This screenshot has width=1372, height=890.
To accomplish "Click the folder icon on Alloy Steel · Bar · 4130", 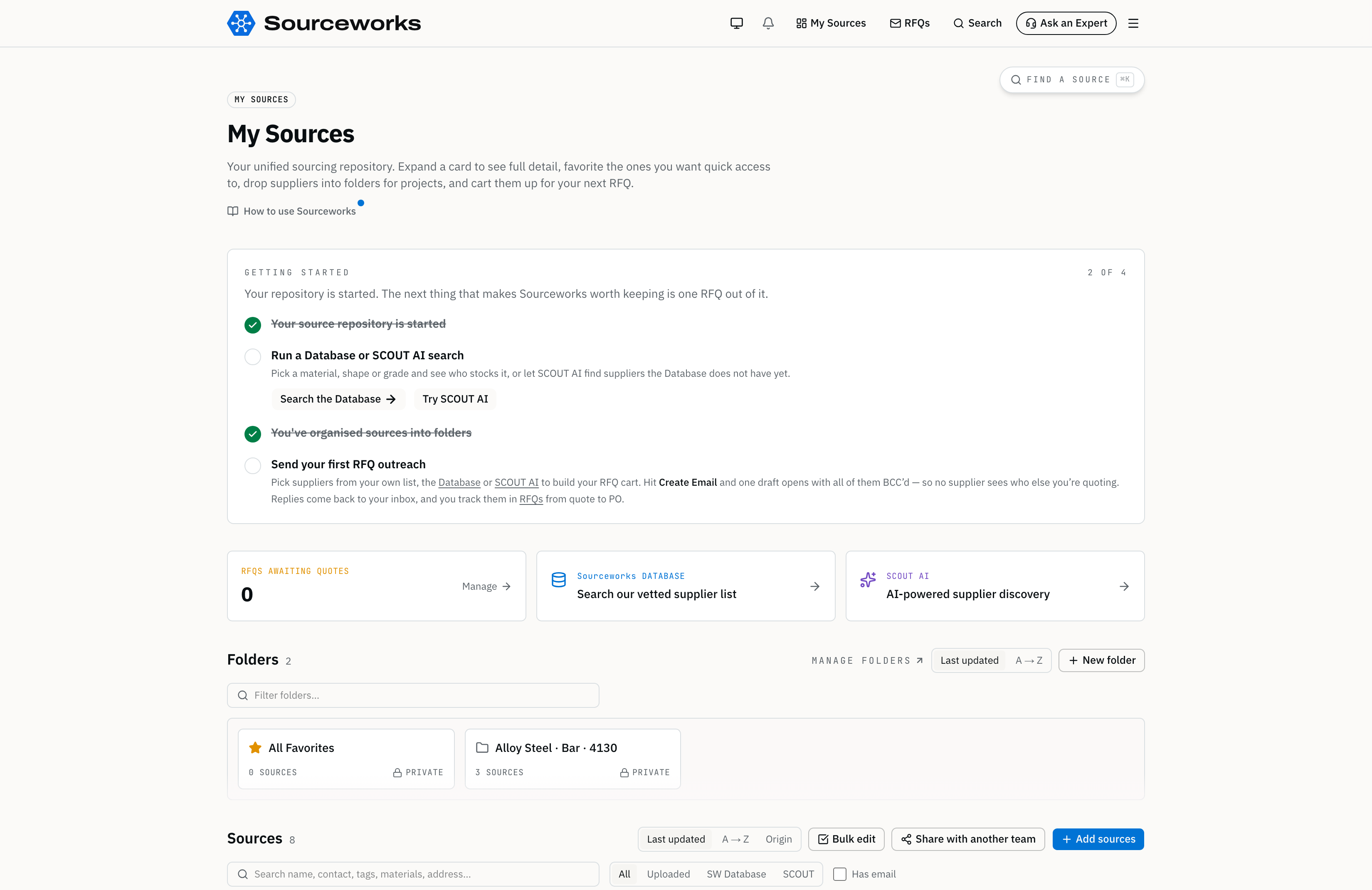I will (x=482, y=747).
